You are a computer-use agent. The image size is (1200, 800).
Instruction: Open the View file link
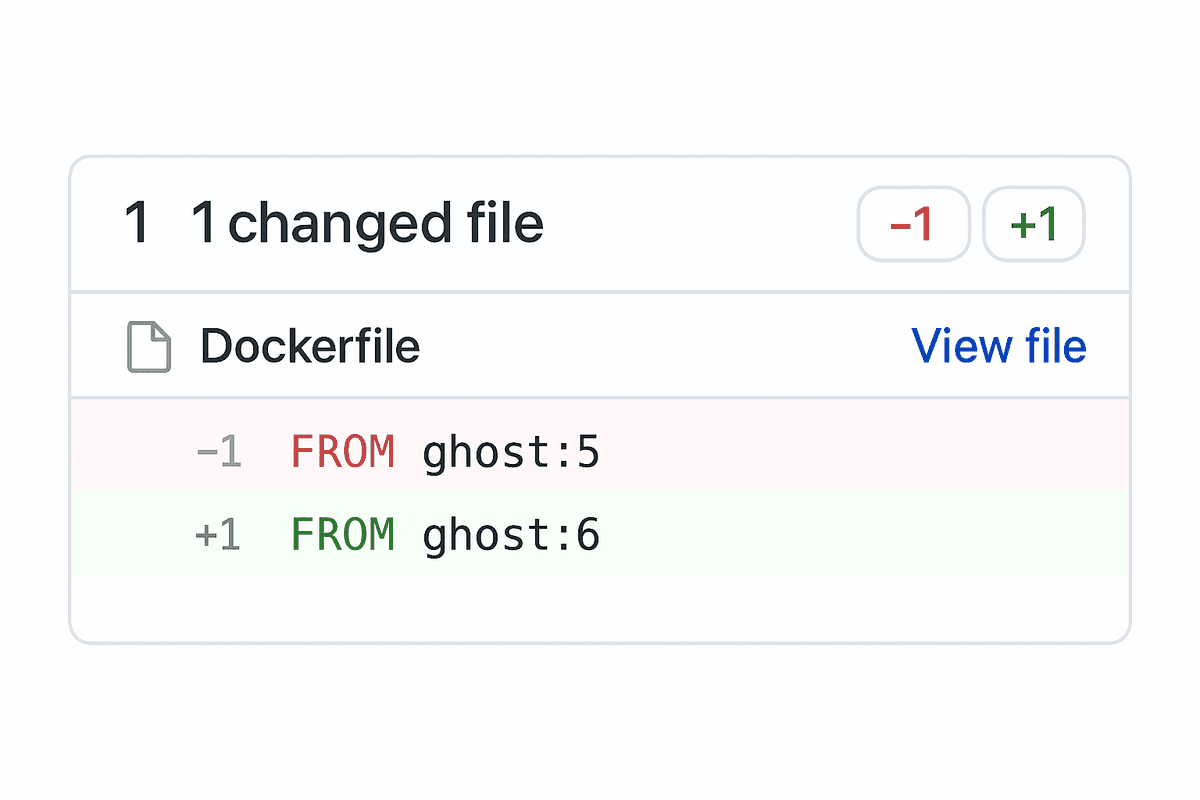(998, 347)
